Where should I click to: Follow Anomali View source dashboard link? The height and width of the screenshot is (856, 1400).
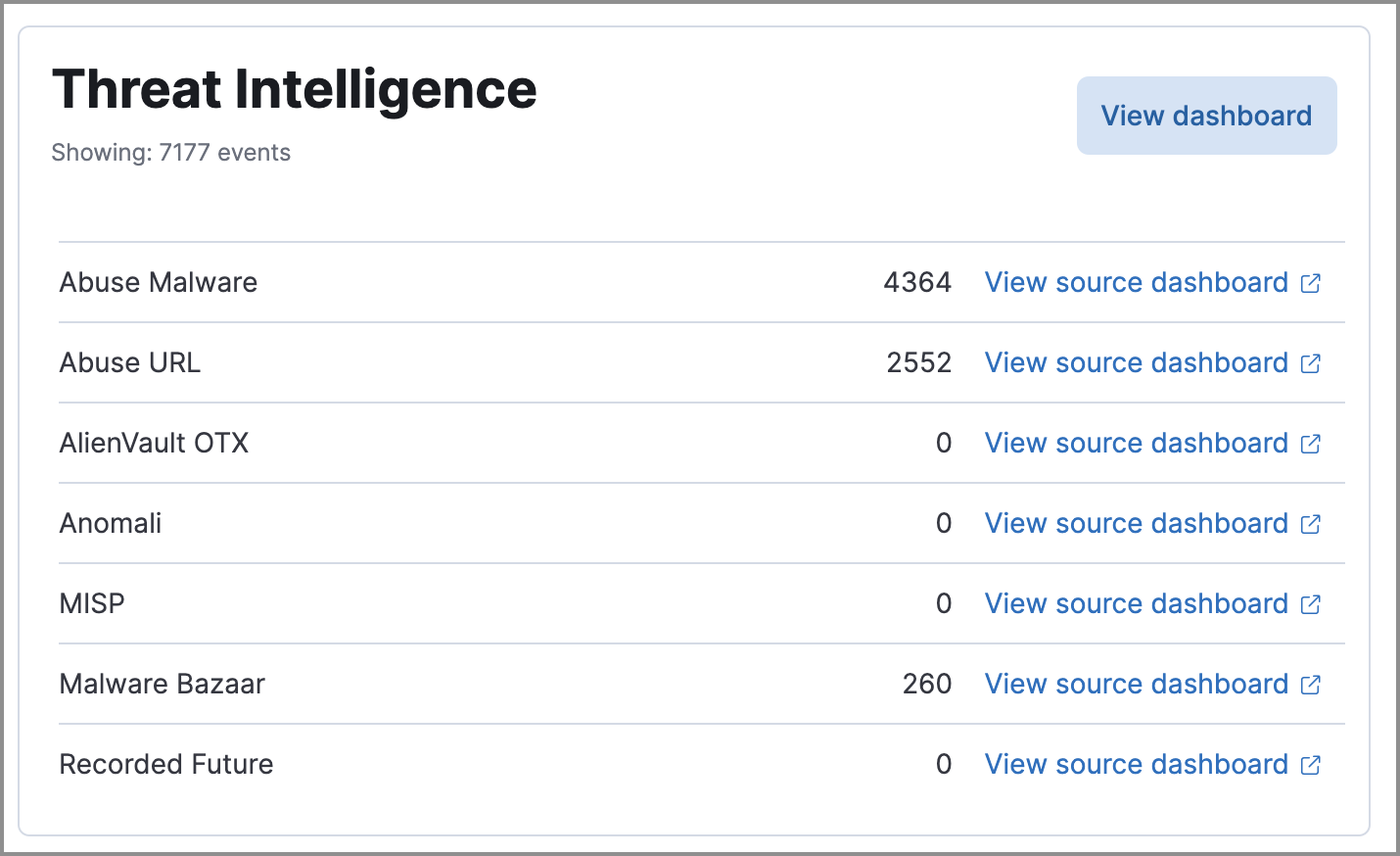click(x=1136, y=524)
